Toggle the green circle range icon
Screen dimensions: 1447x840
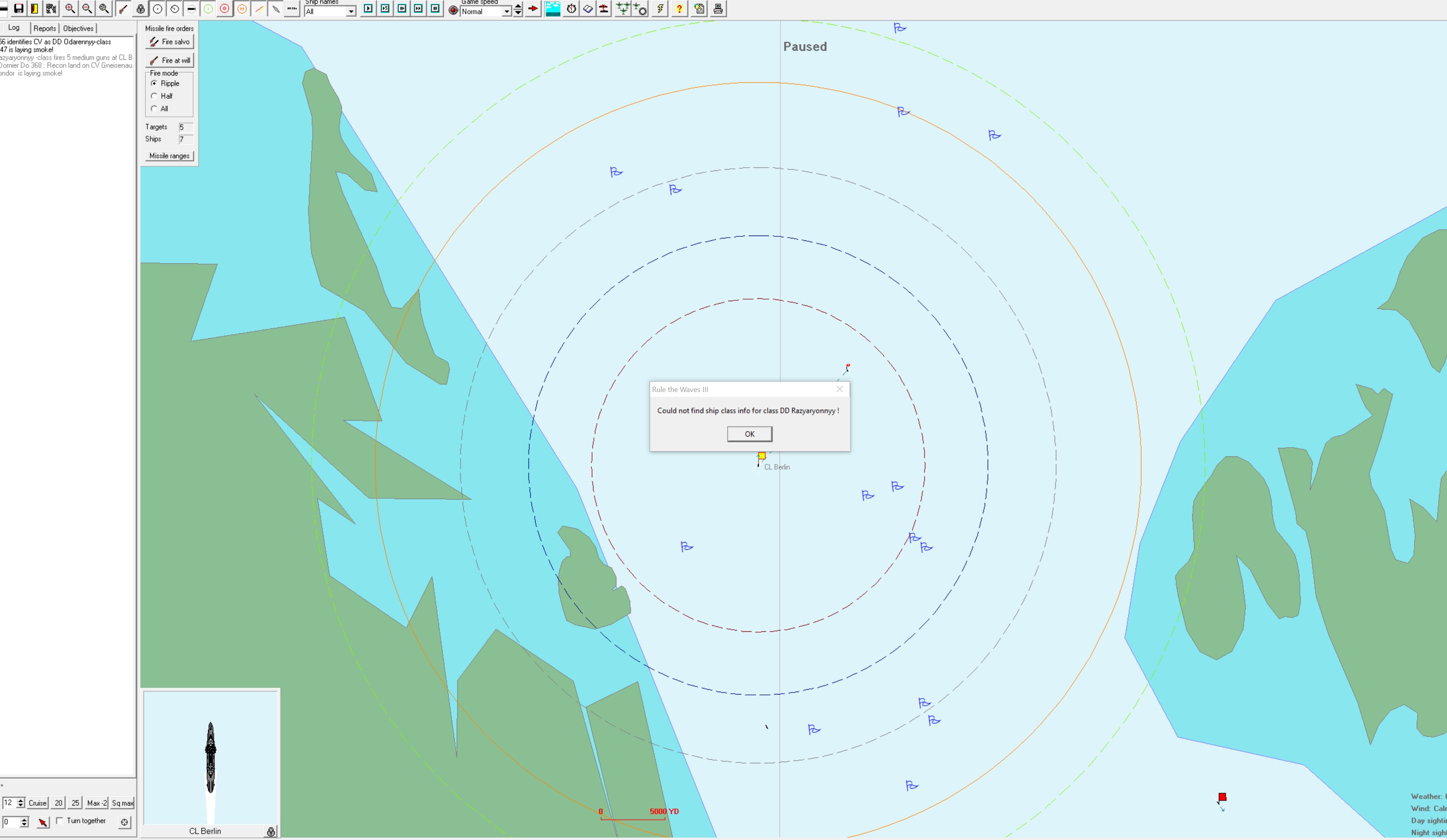coord(208,8)
